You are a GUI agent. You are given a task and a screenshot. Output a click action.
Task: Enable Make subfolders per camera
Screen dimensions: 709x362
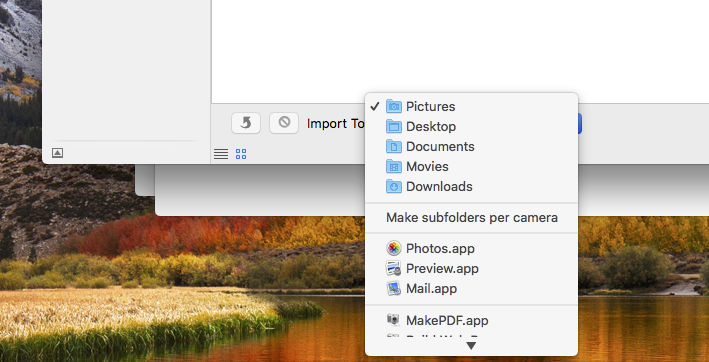click(471, 218)
